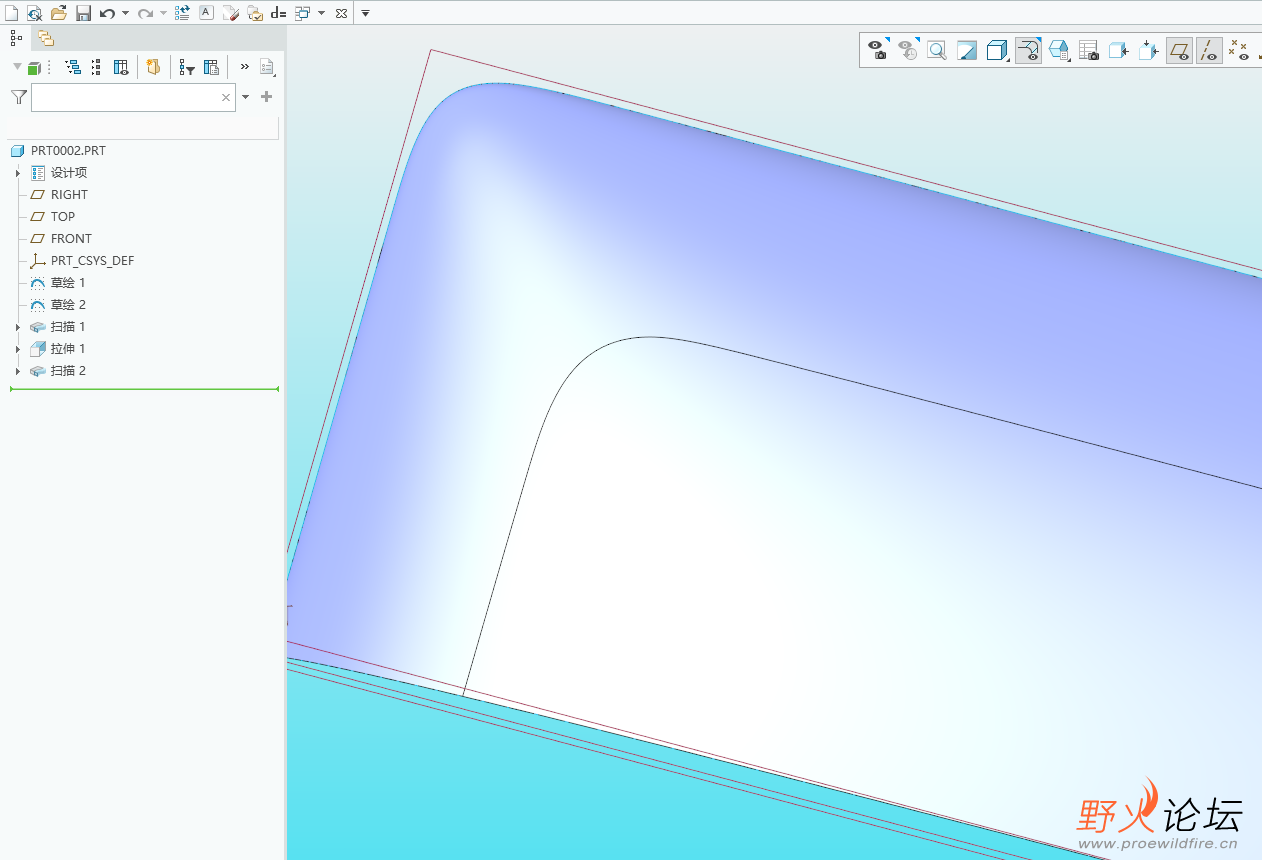Expand the 拉伸 1 feature node

(x=16, y=348)
